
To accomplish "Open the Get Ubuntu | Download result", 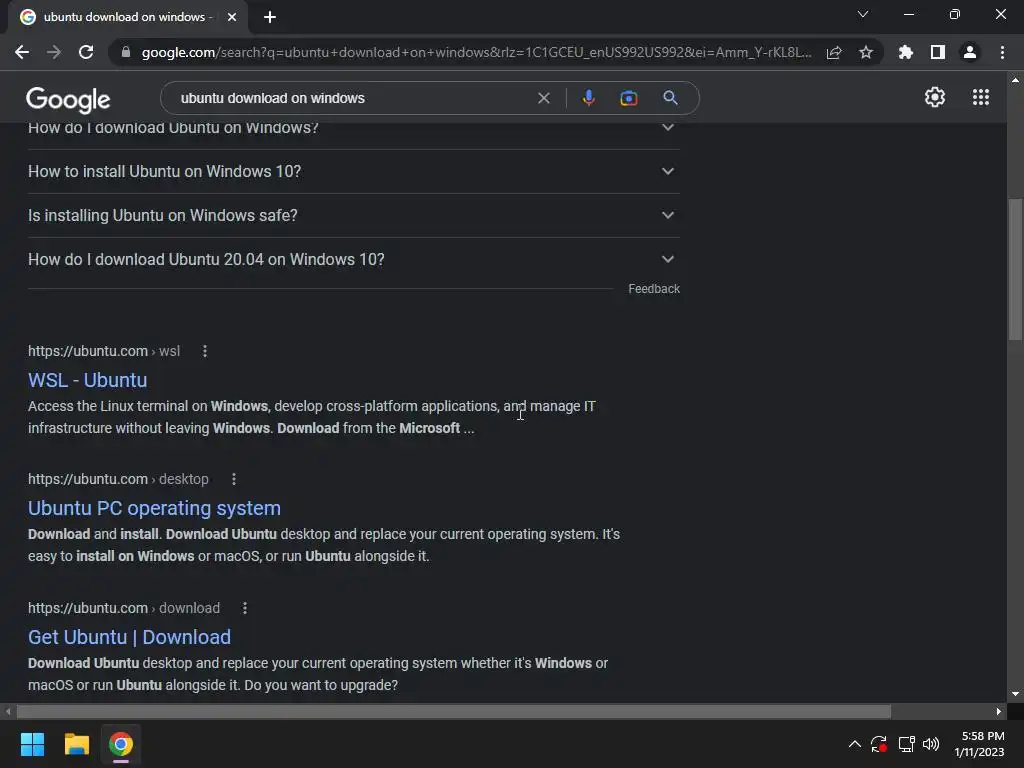I will pos(129,637).
